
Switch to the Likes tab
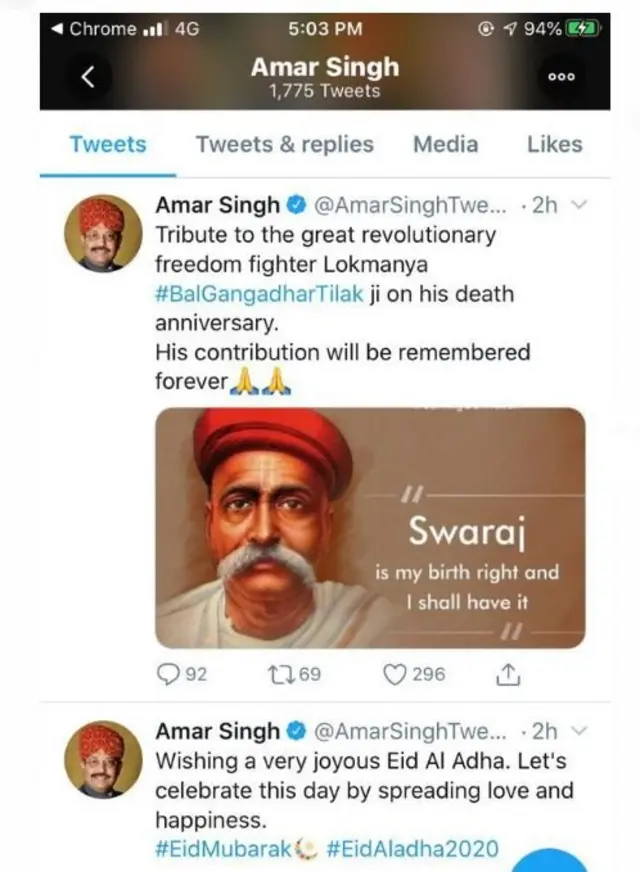(554, 144)
